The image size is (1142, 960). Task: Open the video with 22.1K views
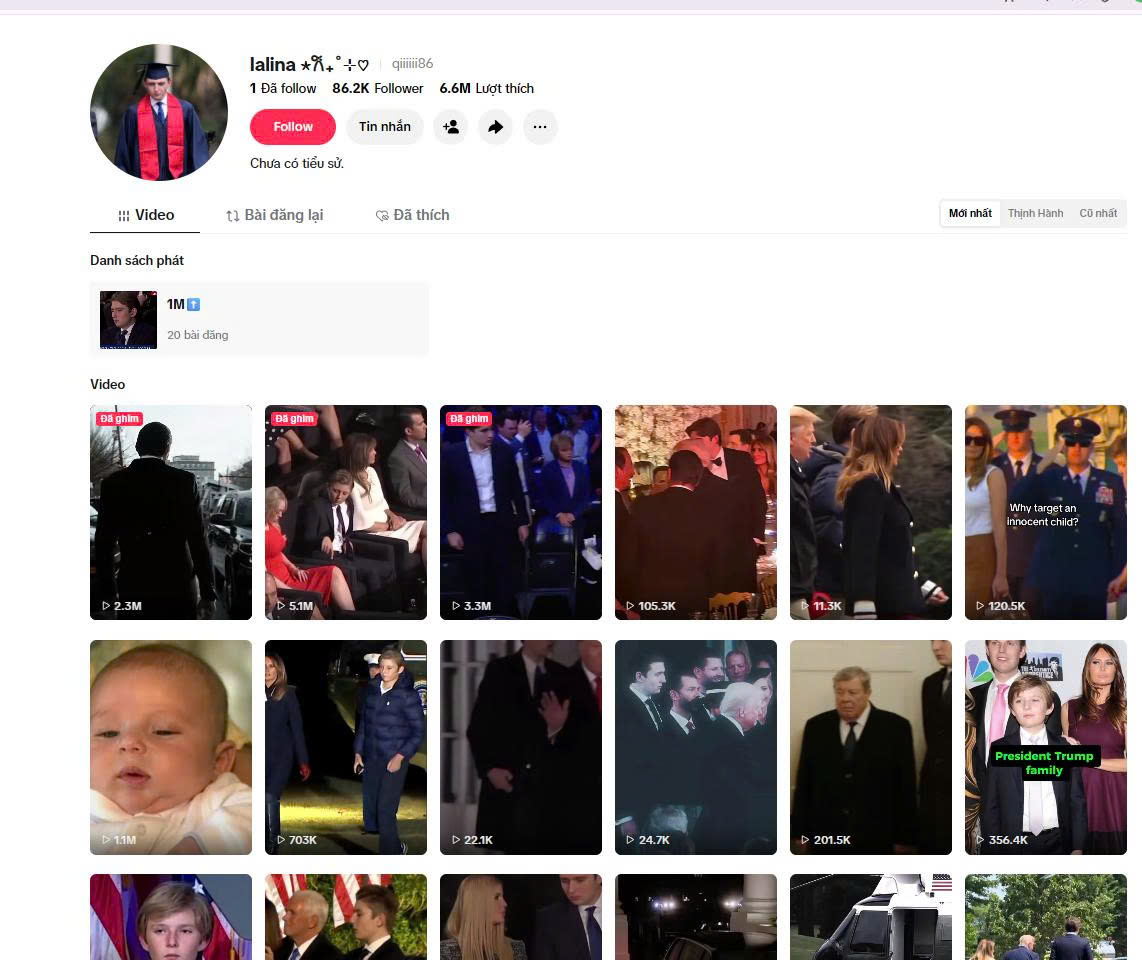point(521,747)
